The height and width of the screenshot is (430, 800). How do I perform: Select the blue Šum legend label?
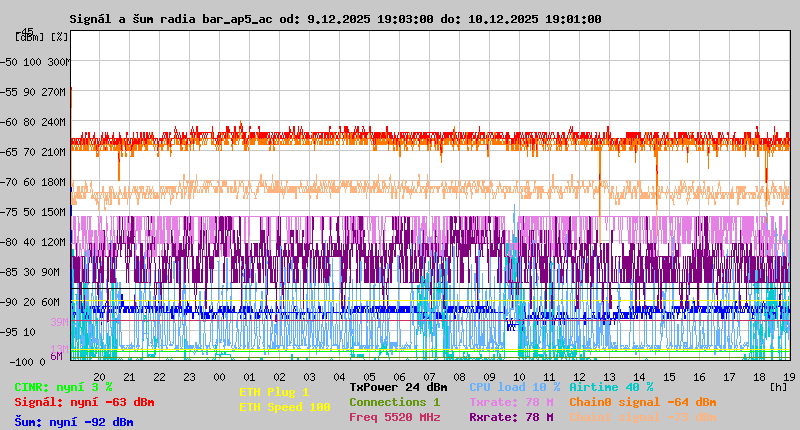click(74, 421)
